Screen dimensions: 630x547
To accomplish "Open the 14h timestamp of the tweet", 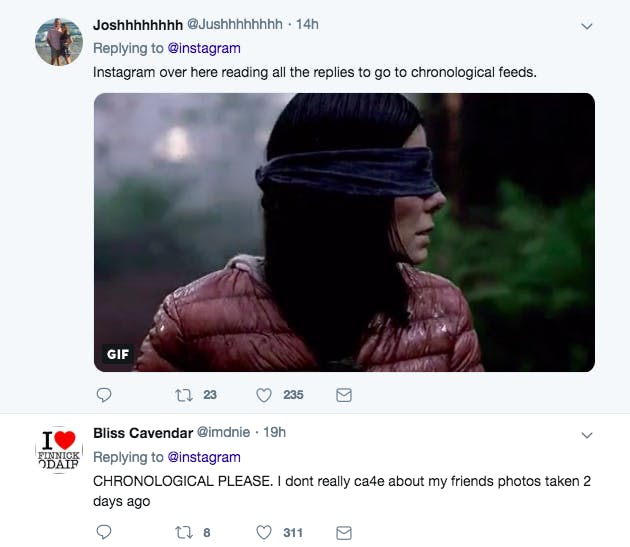I will coord(307,25).
